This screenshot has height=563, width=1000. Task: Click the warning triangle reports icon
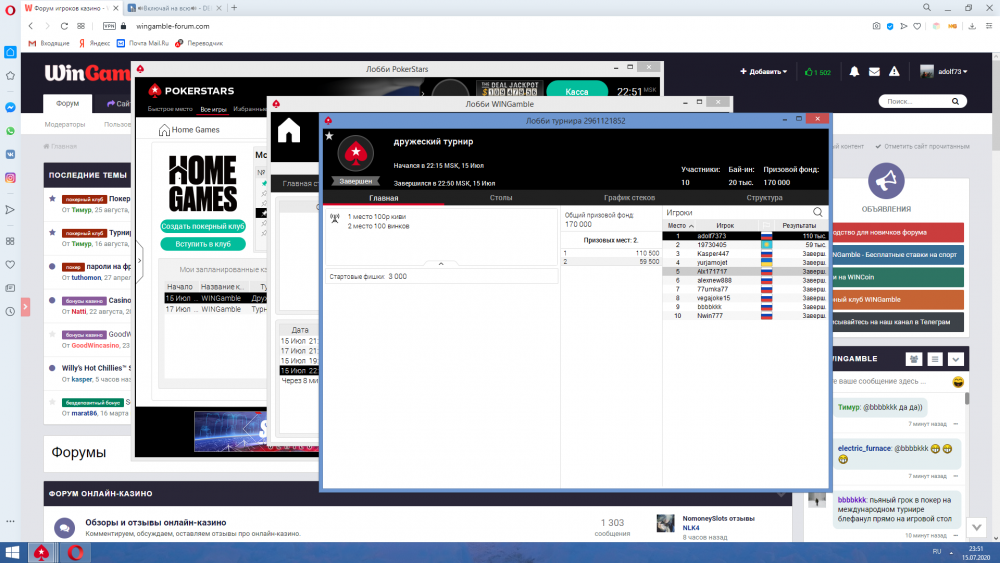click(895, 72)
